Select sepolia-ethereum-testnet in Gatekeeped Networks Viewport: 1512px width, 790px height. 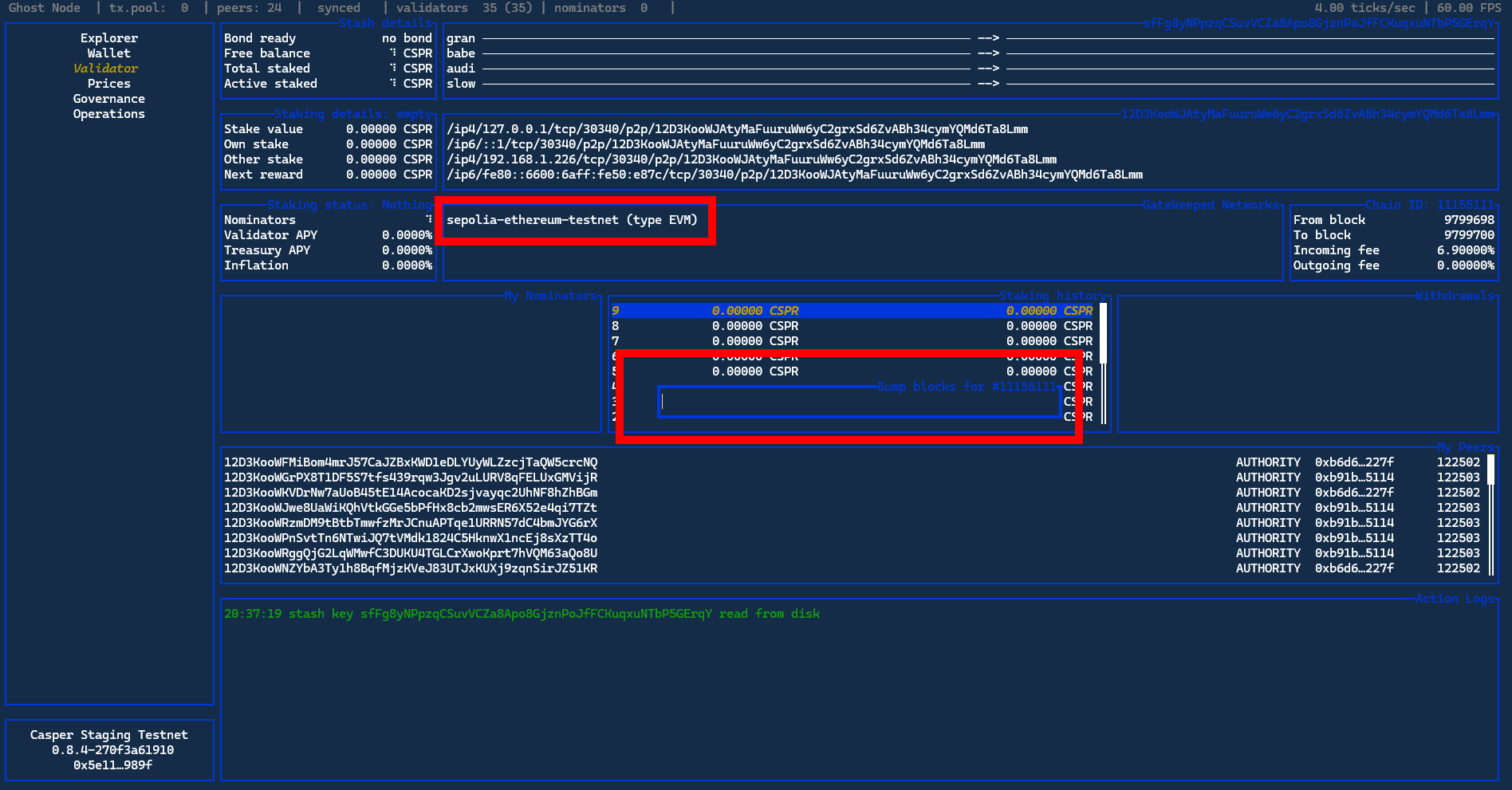(574, 220)
